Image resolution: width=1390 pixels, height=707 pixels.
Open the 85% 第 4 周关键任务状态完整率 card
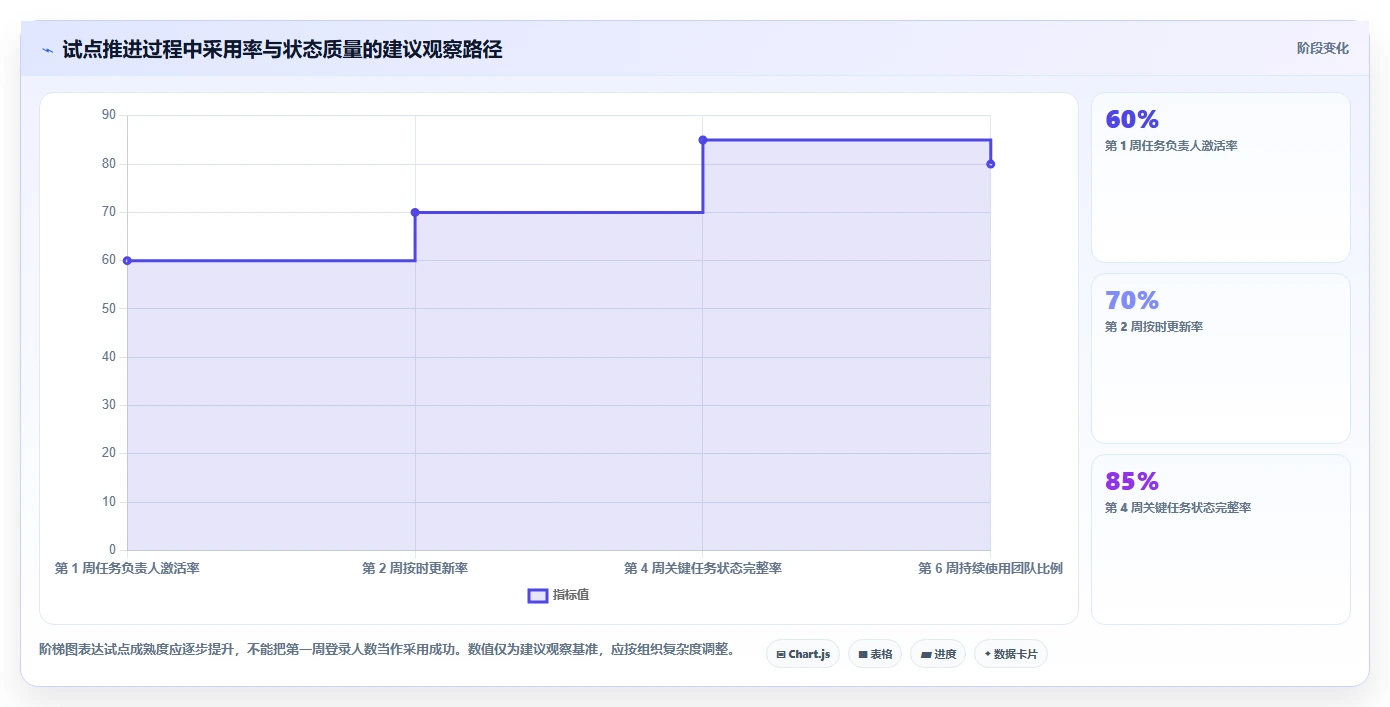point(1221,539)
